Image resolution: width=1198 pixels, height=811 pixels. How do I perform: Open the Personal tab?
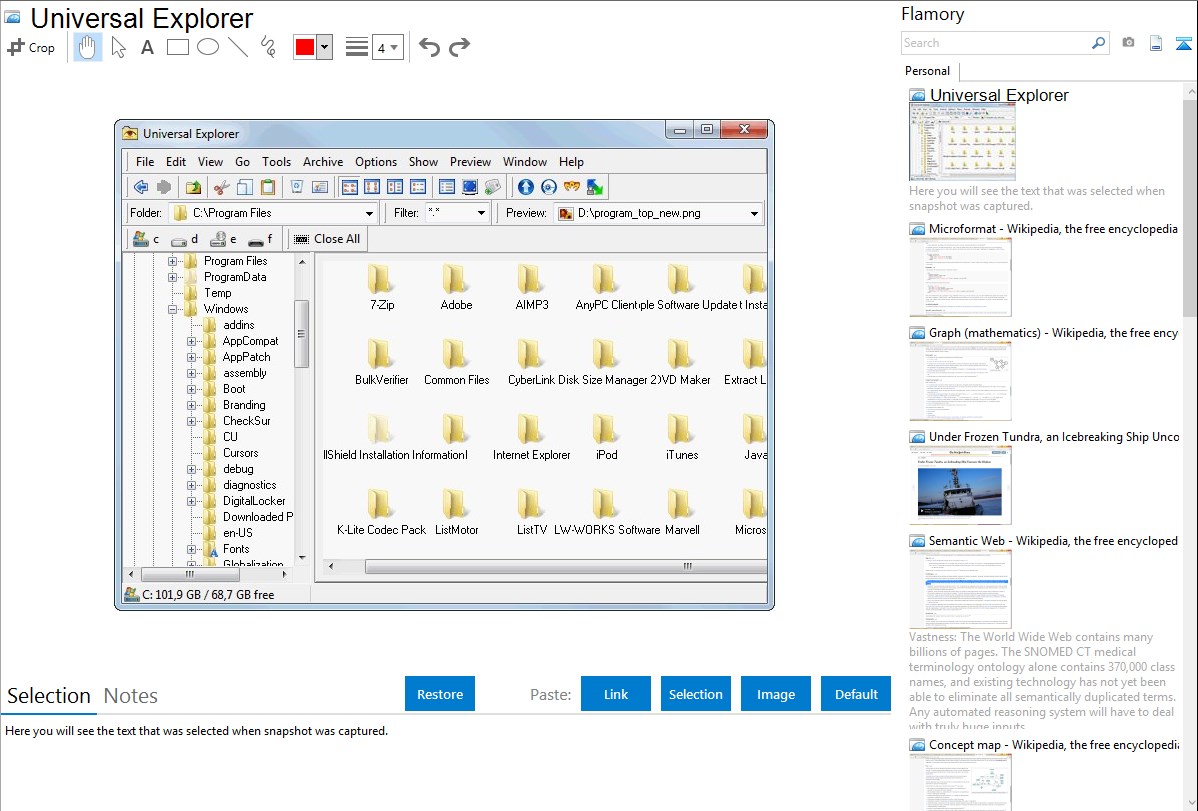coord(927,71)
